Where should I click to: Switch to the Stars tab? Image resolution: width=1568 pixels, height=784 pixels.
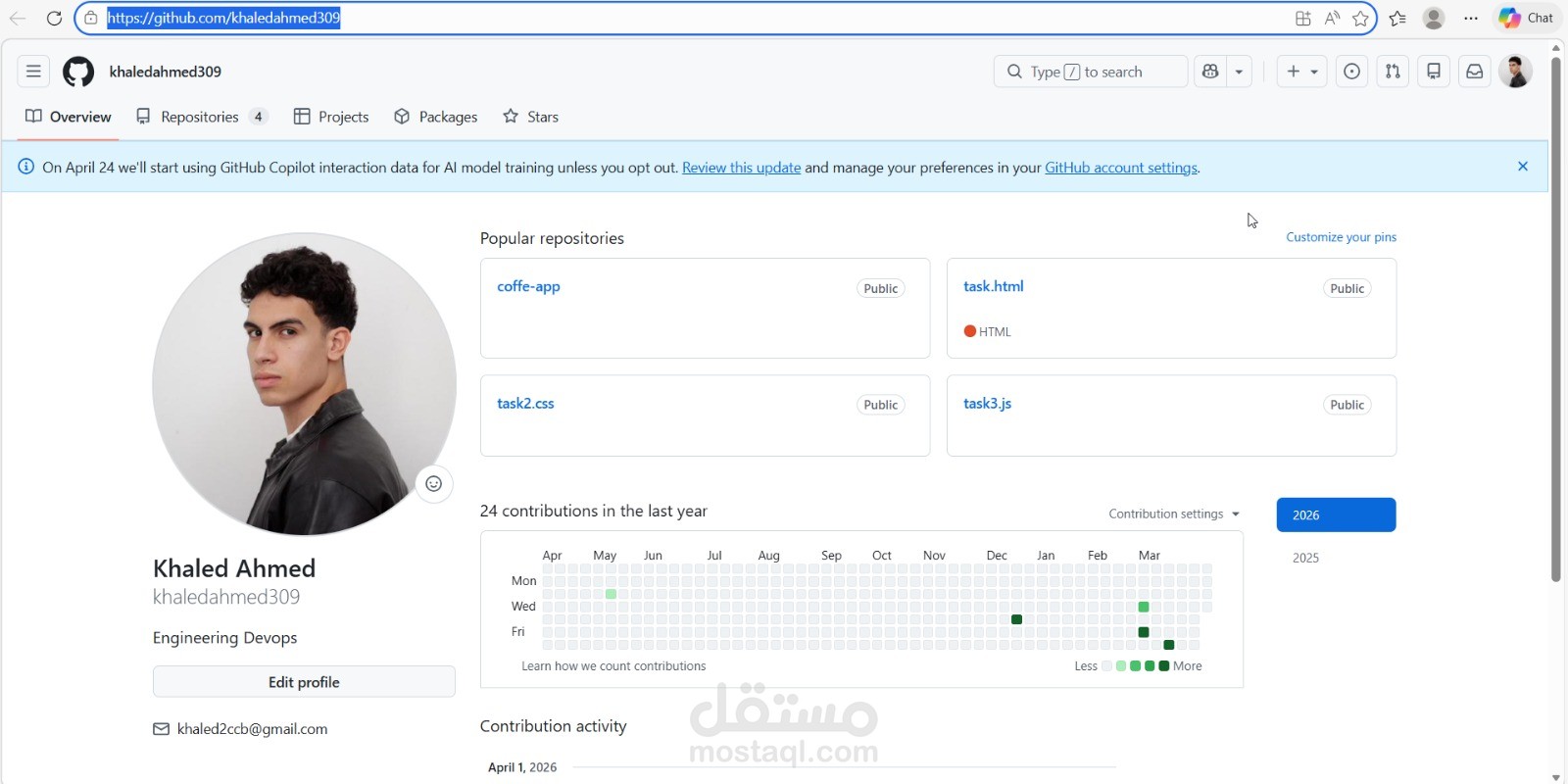[531, 117]
